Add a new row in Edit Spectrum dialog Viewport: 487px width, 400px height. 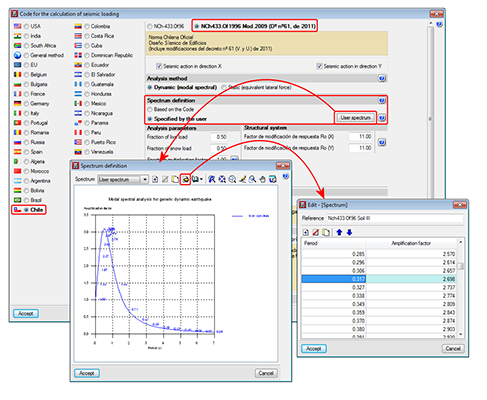coord(306,232)
